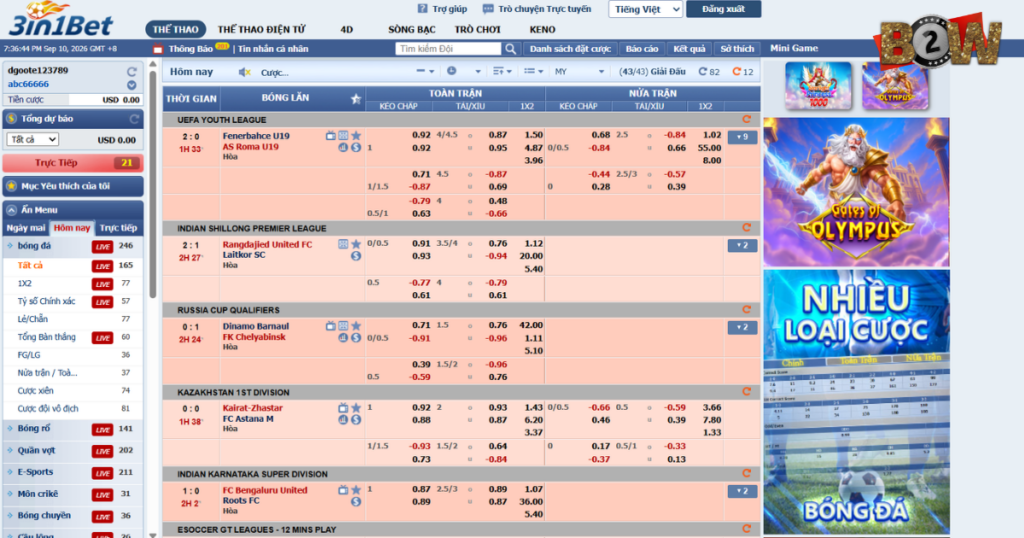Open the Tất cả forecast dropdown

coord(33,140)
